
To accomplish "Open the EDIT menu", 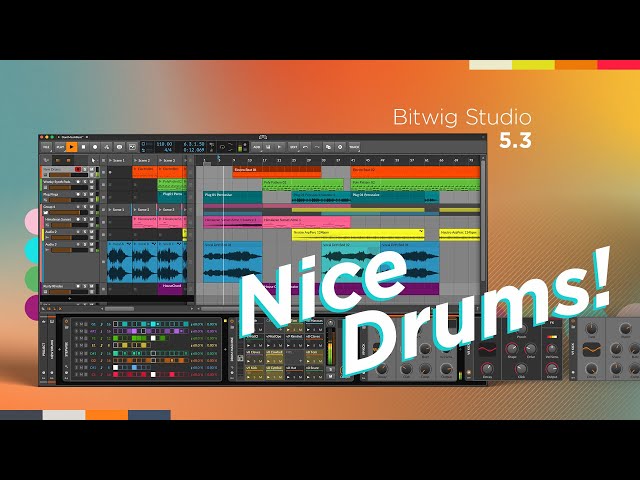I will (293, 147).
